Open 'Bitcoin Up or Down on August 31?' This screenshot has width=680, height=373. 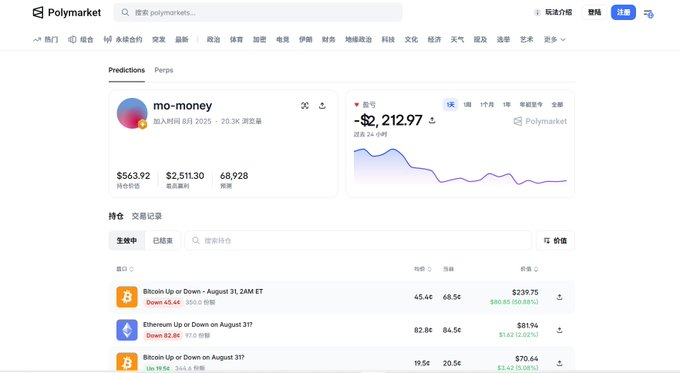193,357
